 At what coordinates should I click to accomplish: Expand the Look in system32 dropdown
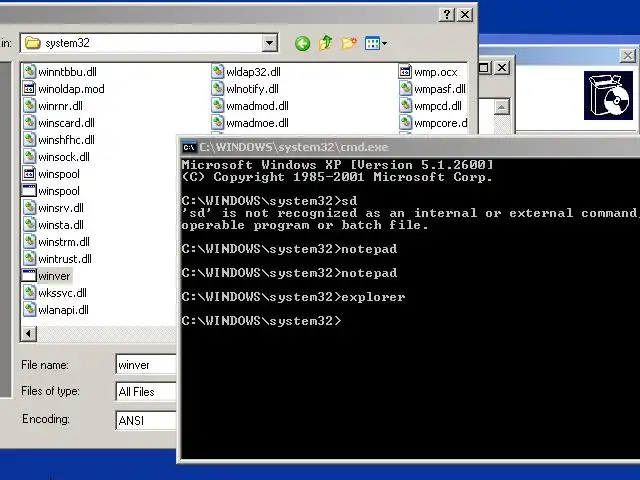pos(269,43)
